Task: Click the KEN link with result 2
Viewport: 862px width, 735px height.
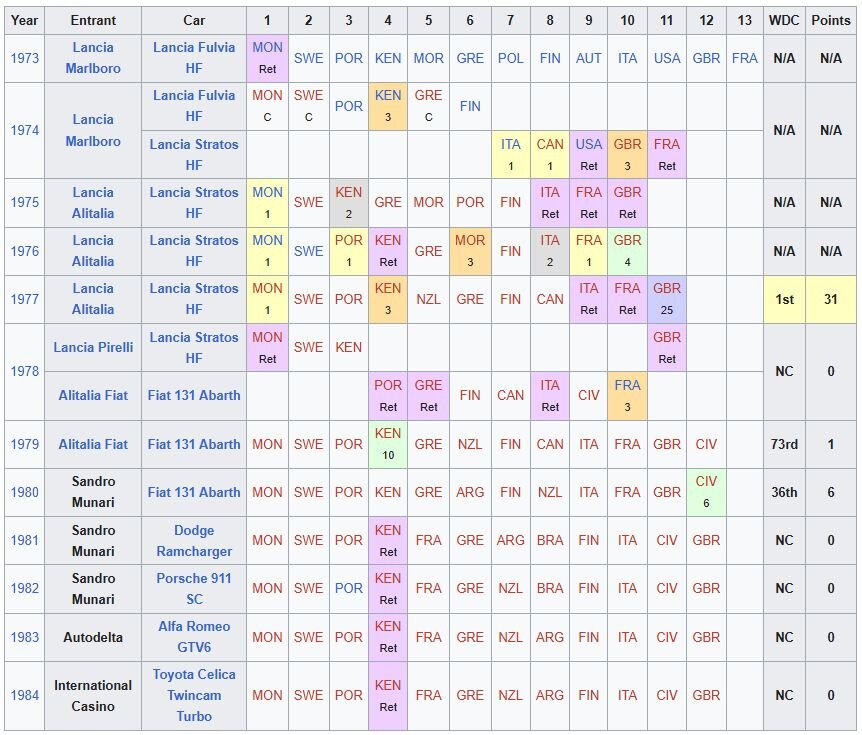Action: (x=349, y=192)
